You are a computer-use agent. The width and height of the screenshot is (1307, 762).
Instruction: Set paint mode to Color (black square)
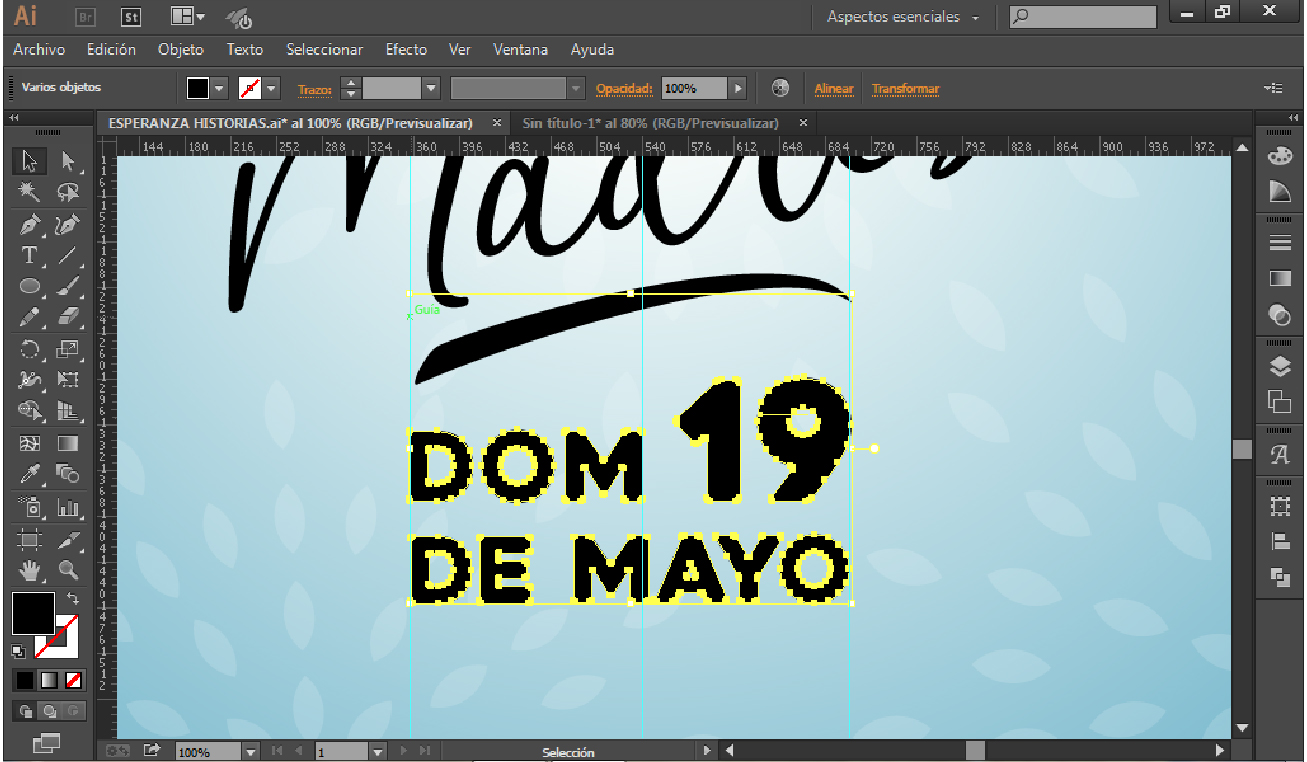coord(25,681)
